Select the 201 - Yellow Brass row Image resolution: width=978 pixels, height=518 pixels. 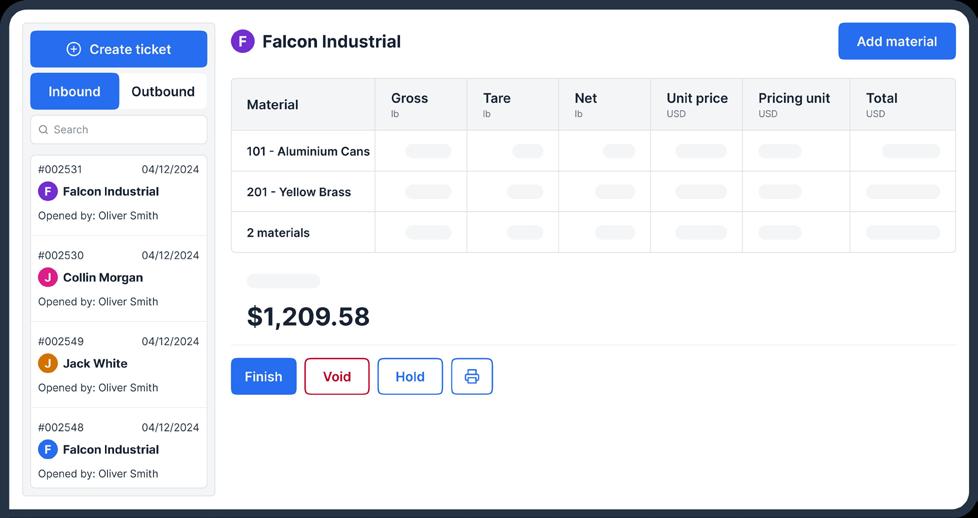point(299,192)
